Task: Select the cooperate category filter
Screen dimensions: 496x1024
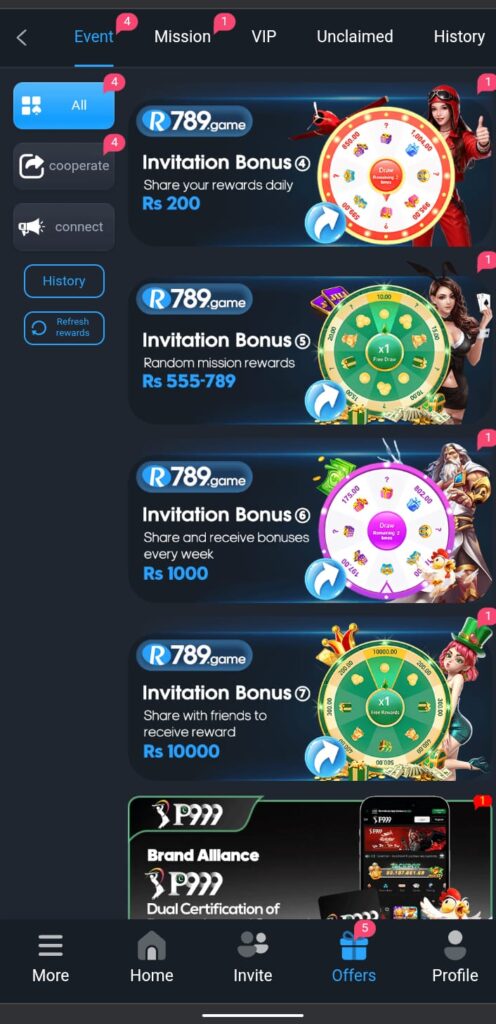Action: 64,166
